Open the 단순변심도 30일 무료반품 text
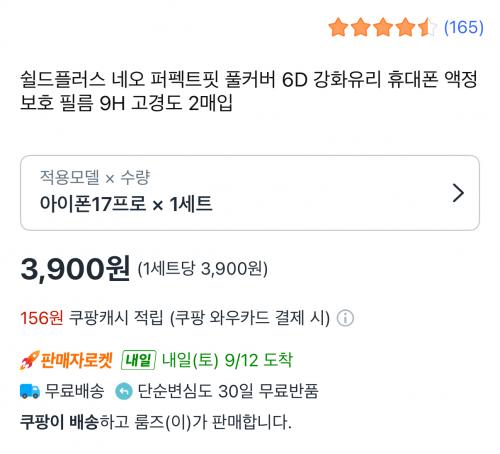 (228, 391)
